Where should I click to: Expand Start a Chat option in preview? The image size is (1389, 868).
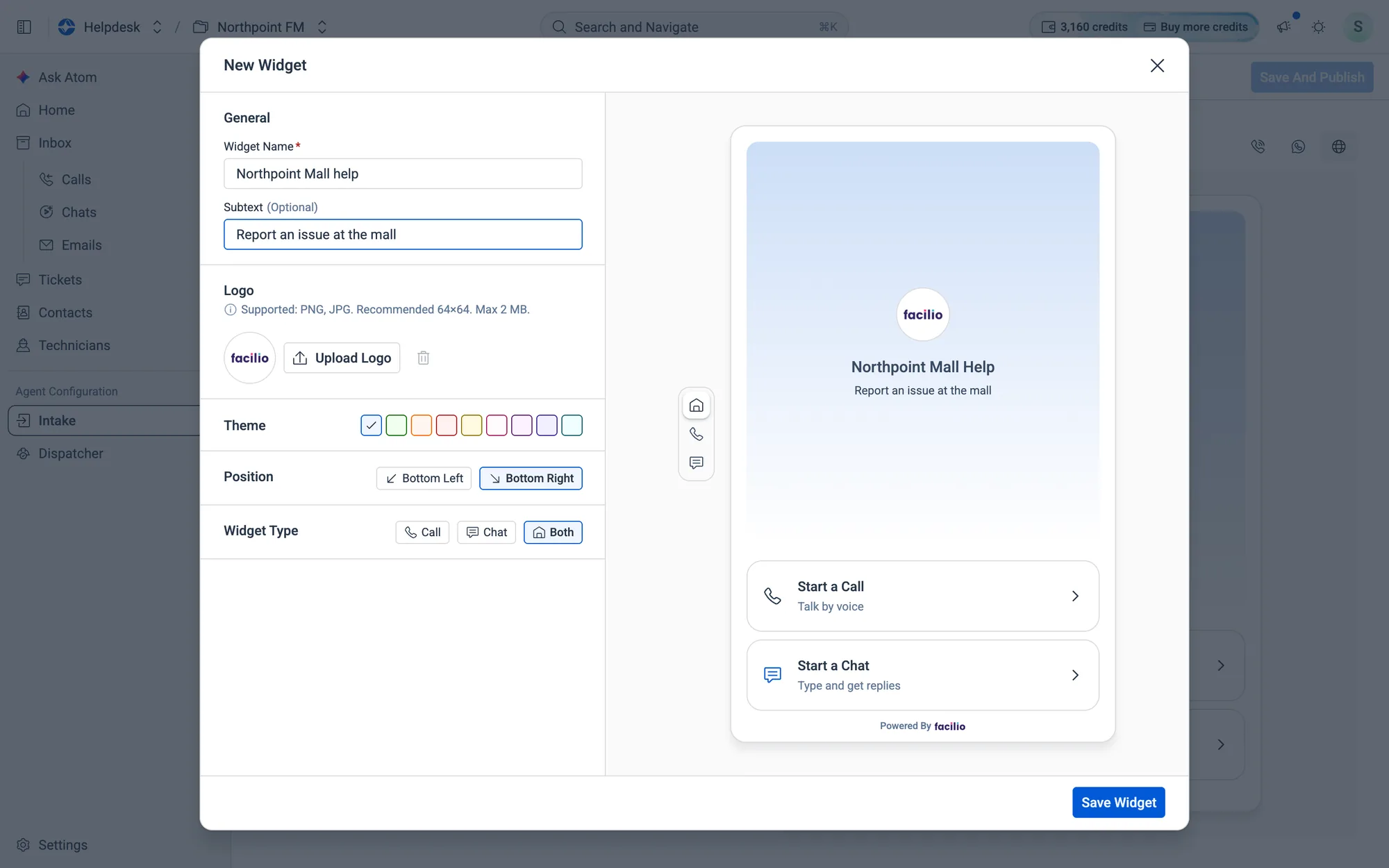pyautogui.click(x=922, y=675)
